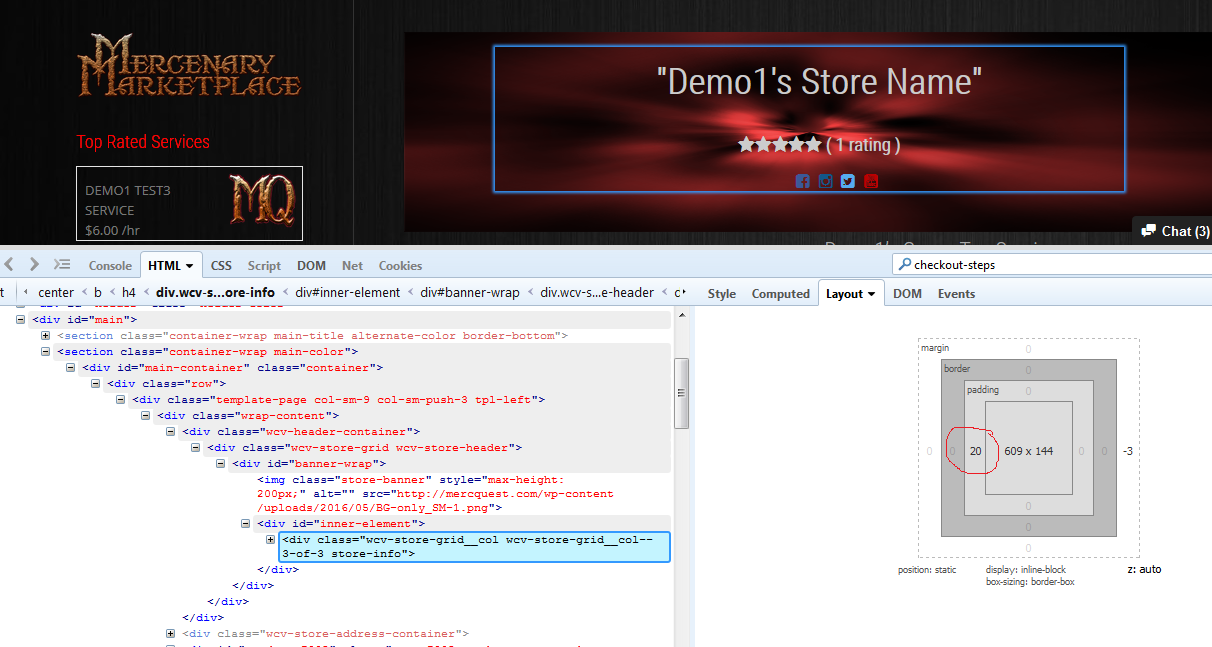Go back with Firebug's left arrow

(x=9, y=265)
